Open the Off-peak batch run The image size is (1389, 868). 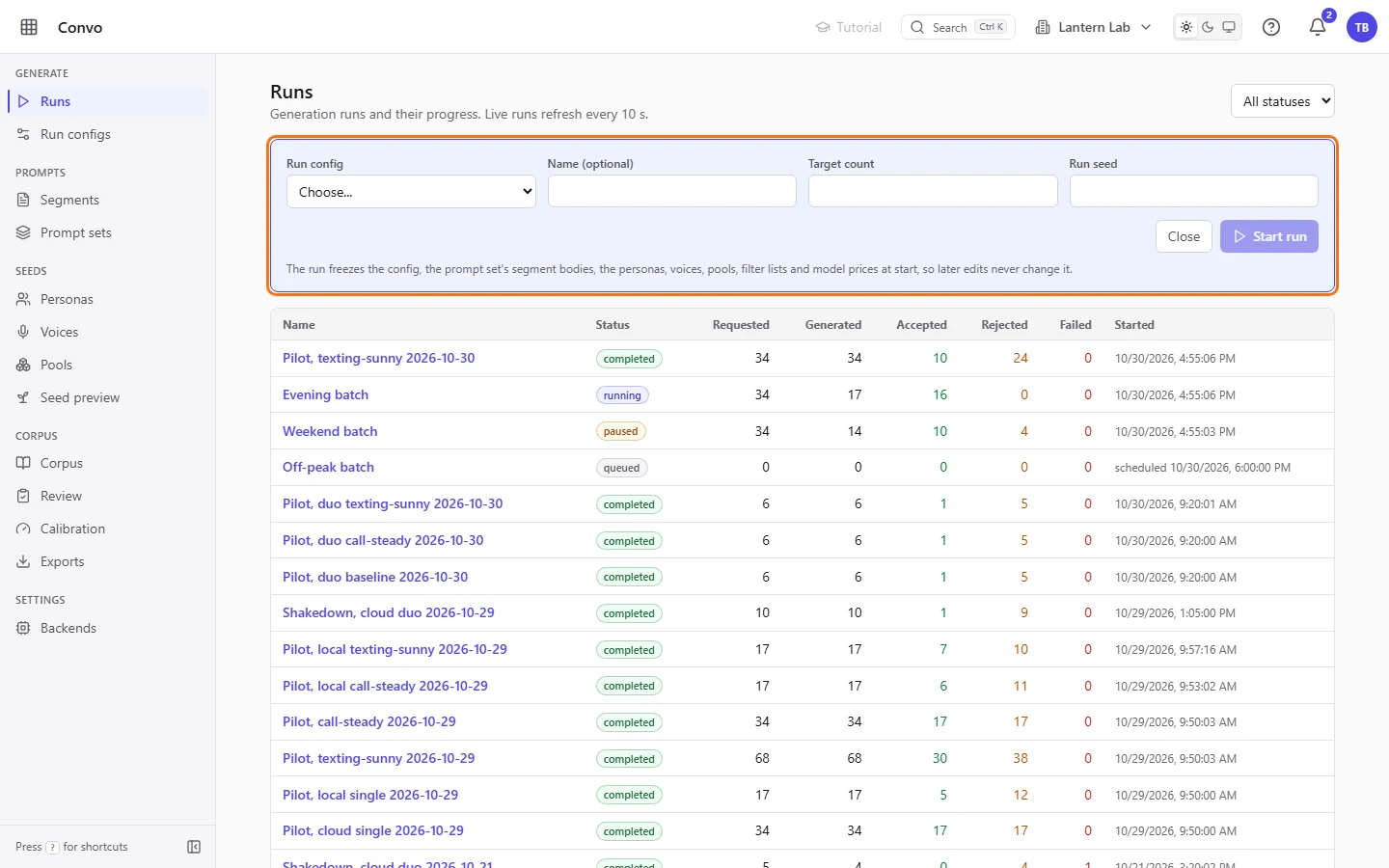point(328,467)
